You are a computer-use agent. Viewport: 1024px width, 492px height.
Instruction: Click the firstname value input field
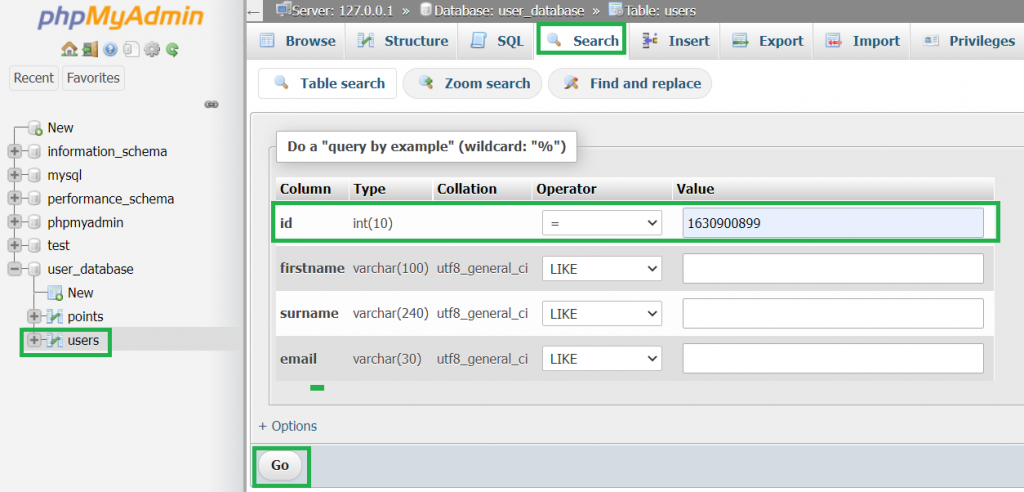(833, 269)
